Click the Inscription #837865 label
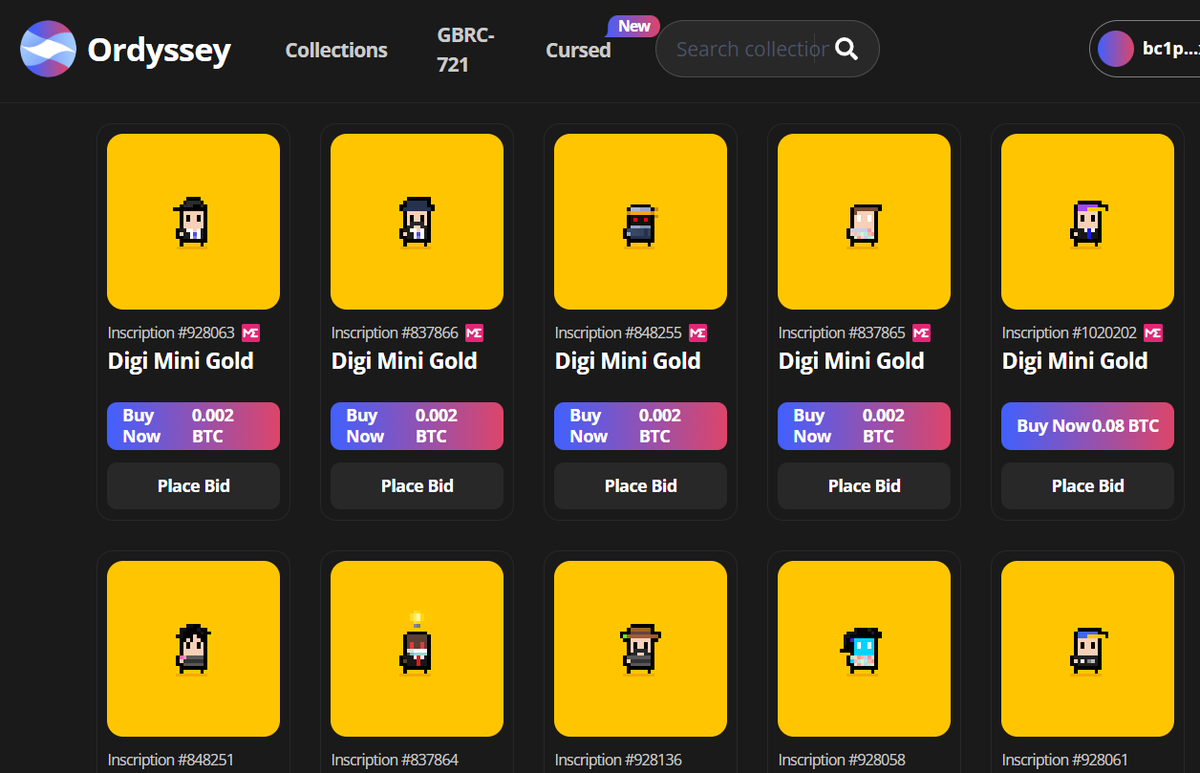 tap(842, 333)
